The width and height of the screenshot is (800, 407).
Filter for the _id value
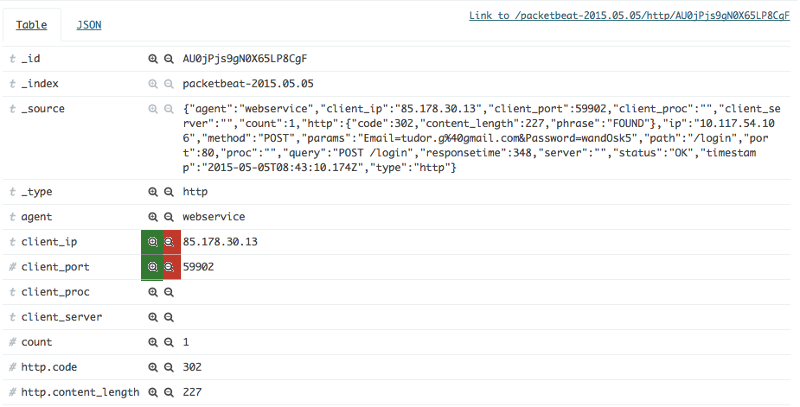pyautogui.click(x=153, y=59)
